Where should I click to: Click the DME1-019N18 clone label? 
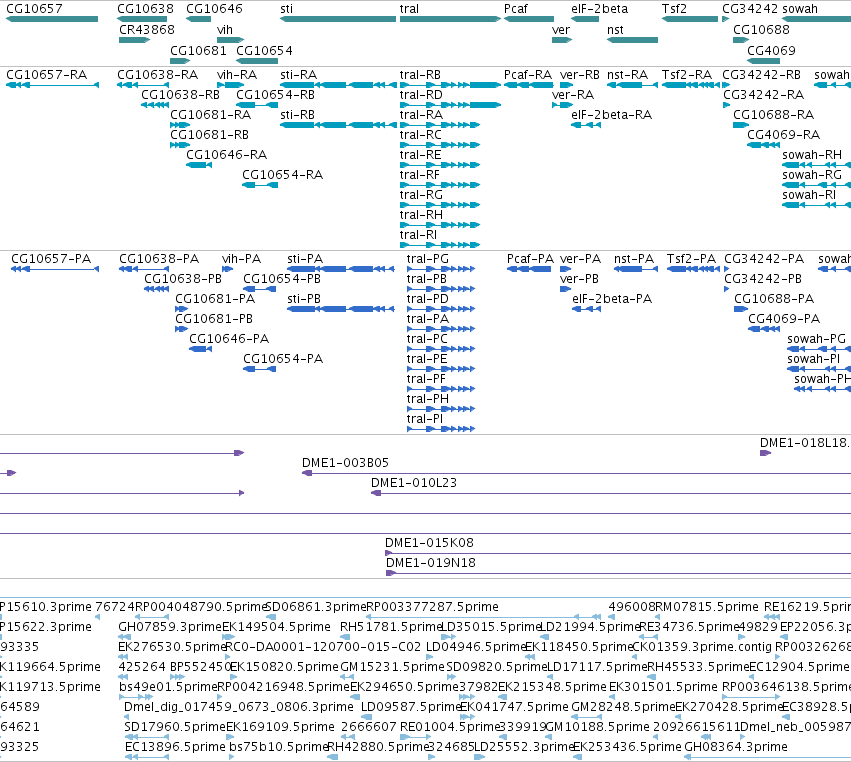(x=430, y=562)
